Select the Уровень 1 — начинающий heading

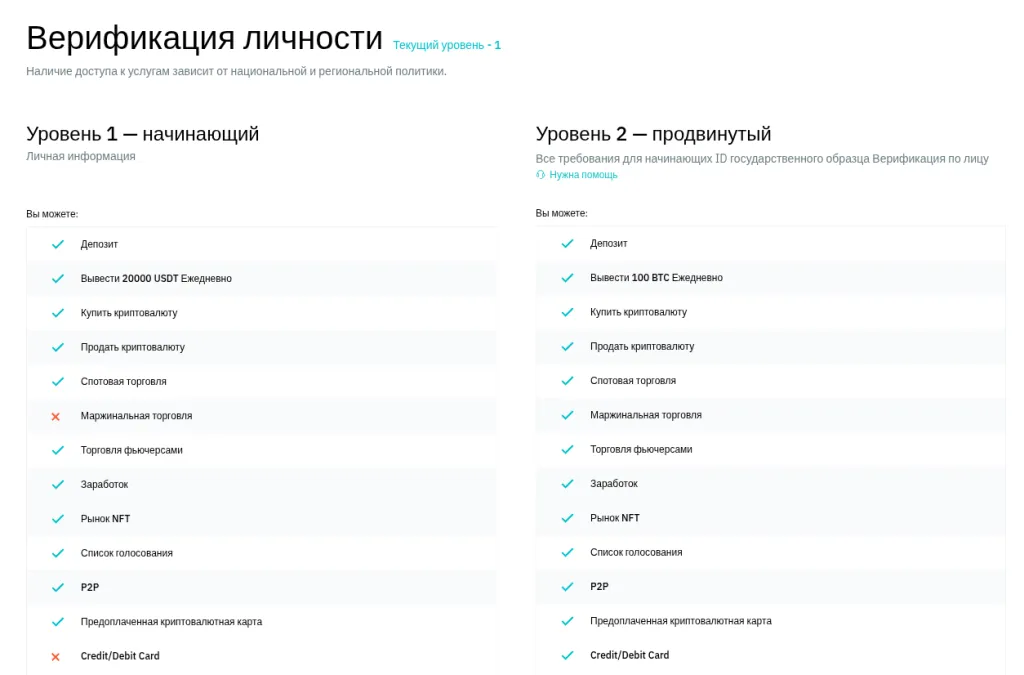tap(143, 134)
